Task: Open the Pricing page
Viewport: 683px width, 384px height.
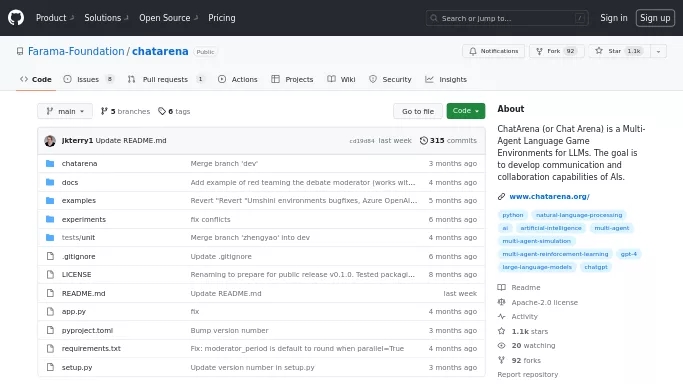Action: pyautogui.click(x=222, y=18)
